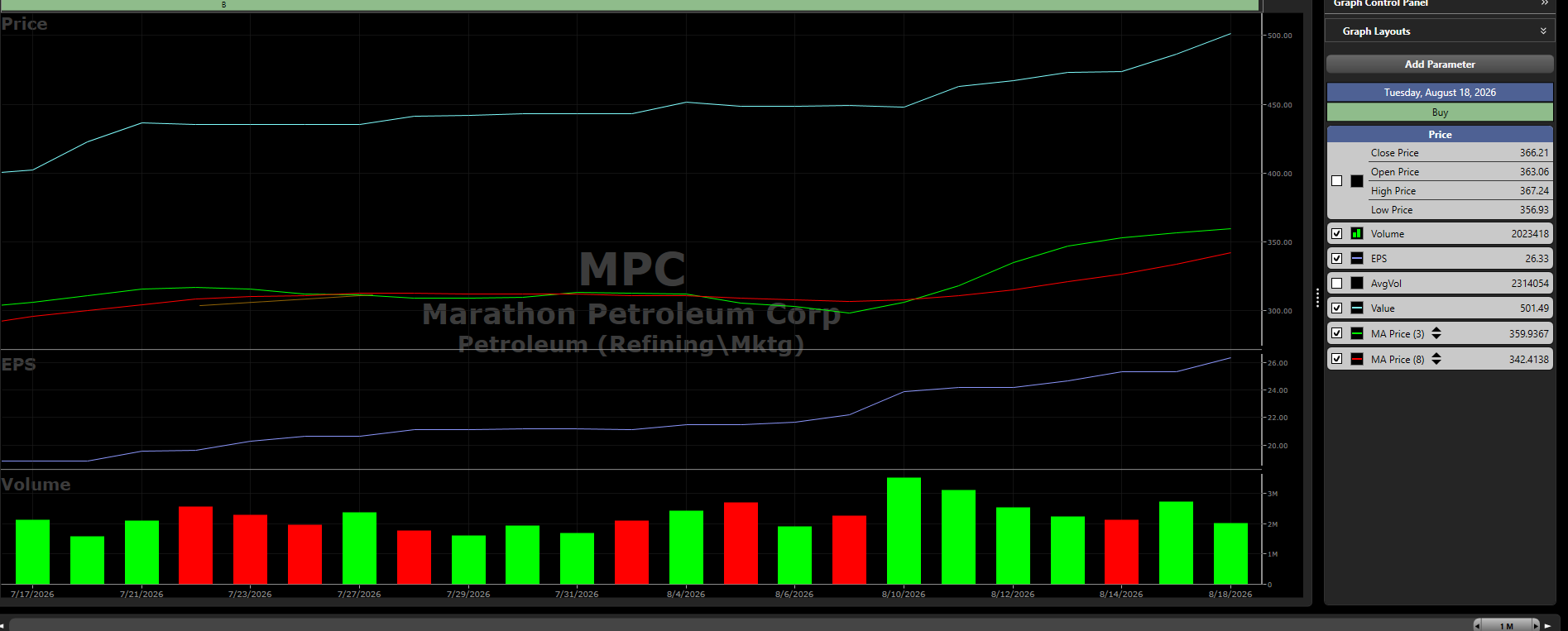Click the scroll-left arrow at the bottom left
This screenshot has height=631, width=1568.
(3, 626)
